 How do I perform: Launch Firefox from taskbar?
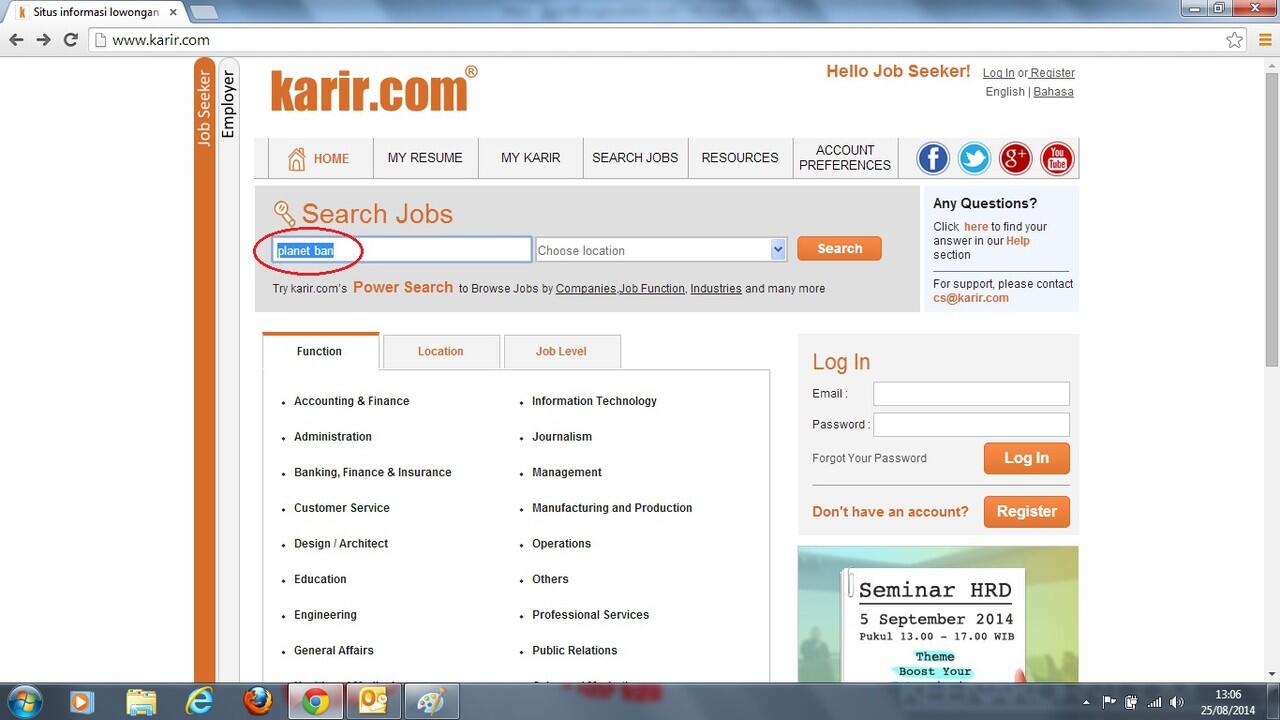258,701
